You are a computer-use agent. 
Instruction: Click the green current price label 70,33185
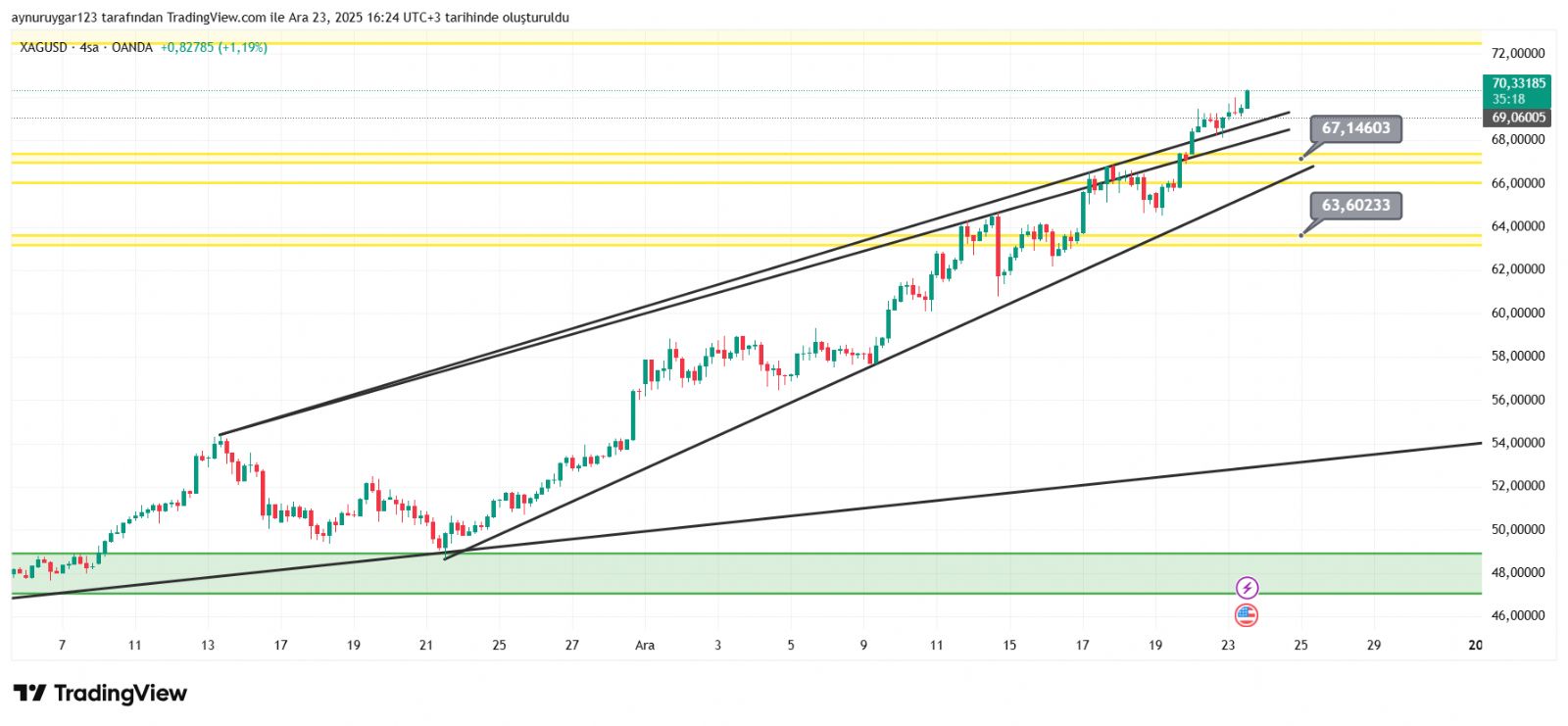(x=1518, y=84)
